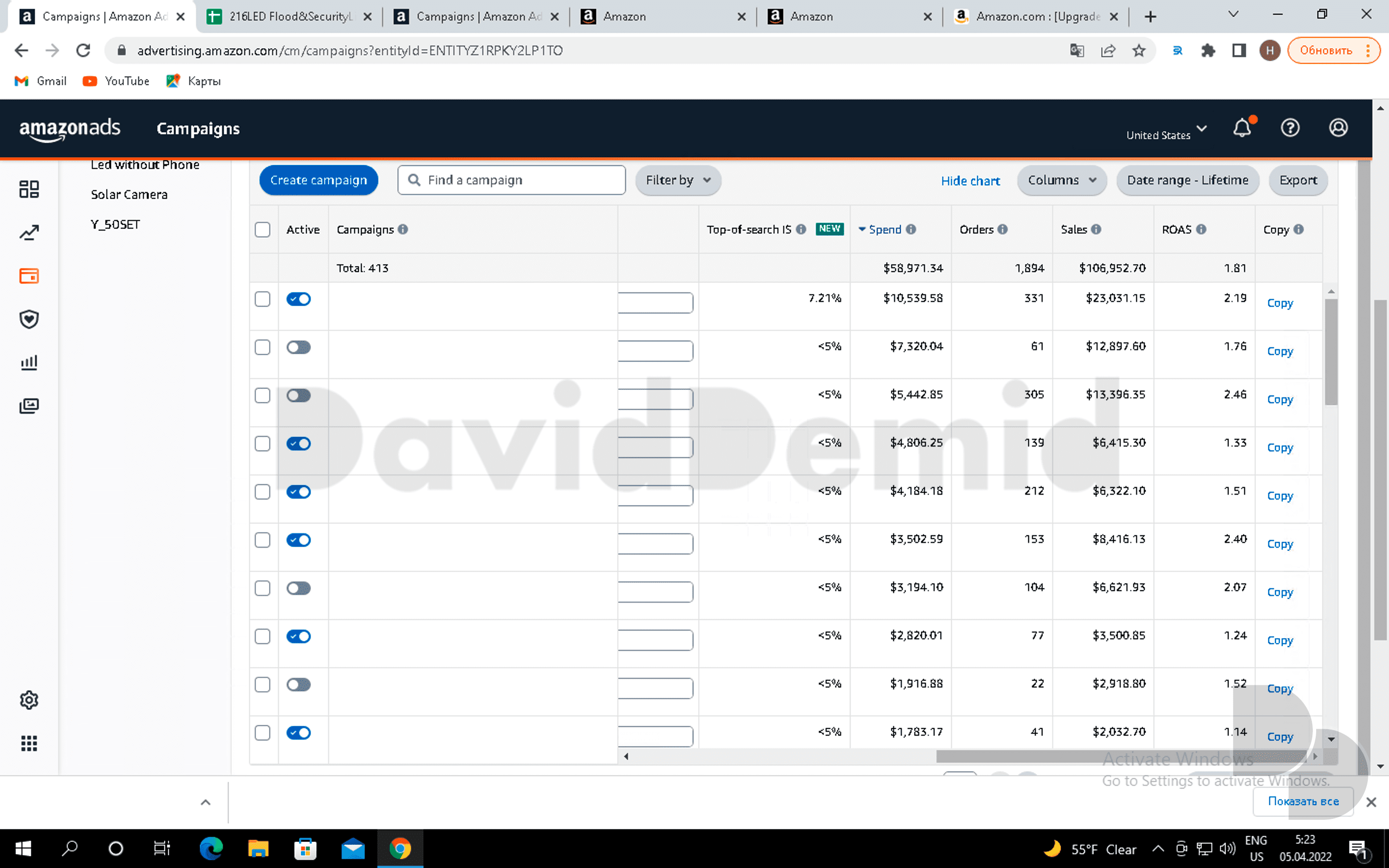Open the Columns dropdown
Image resolution: width=1389 pixels, height=868 pixels.
(x=1062, y=180)
